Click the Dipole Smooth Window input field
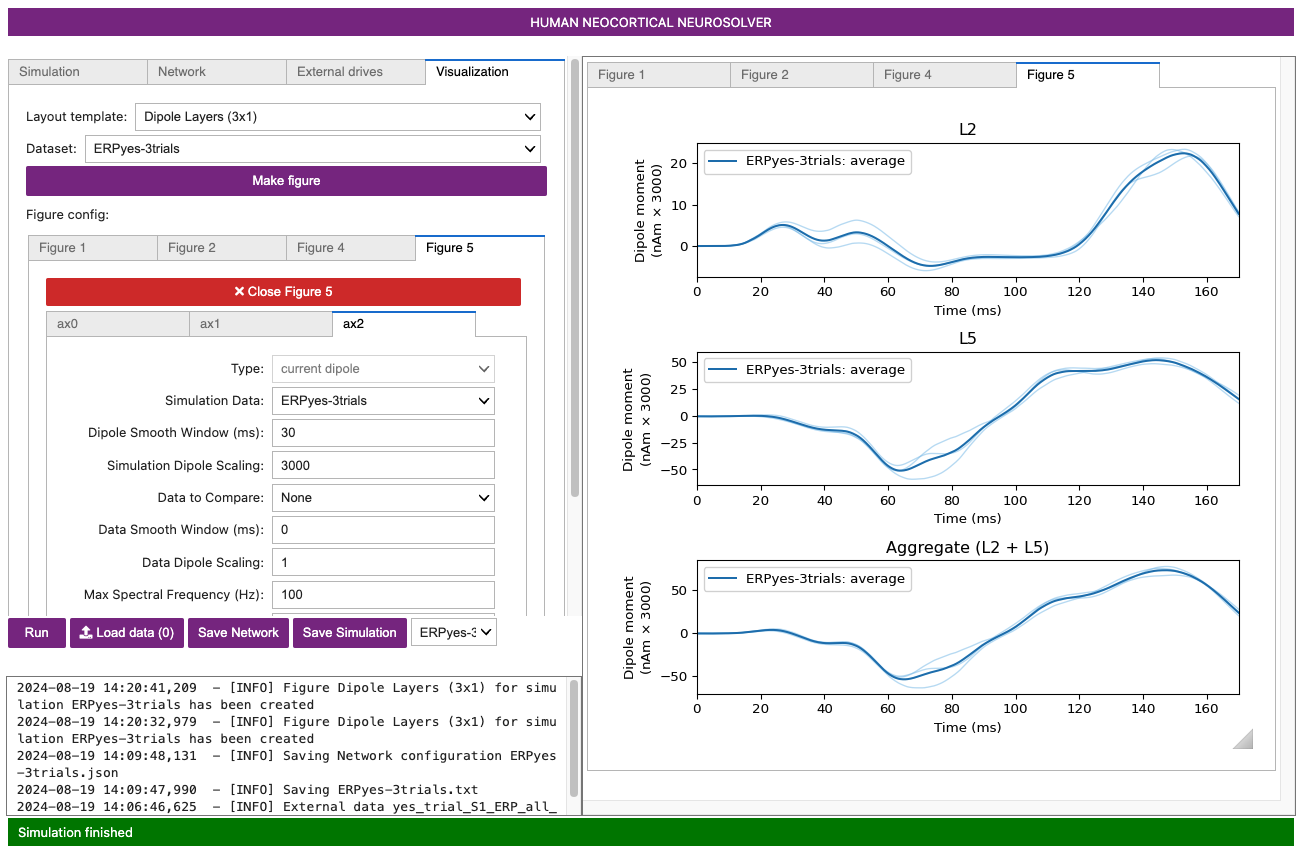Image resolution: width=1302 pixels, height=852 pixels. point(383,433)
